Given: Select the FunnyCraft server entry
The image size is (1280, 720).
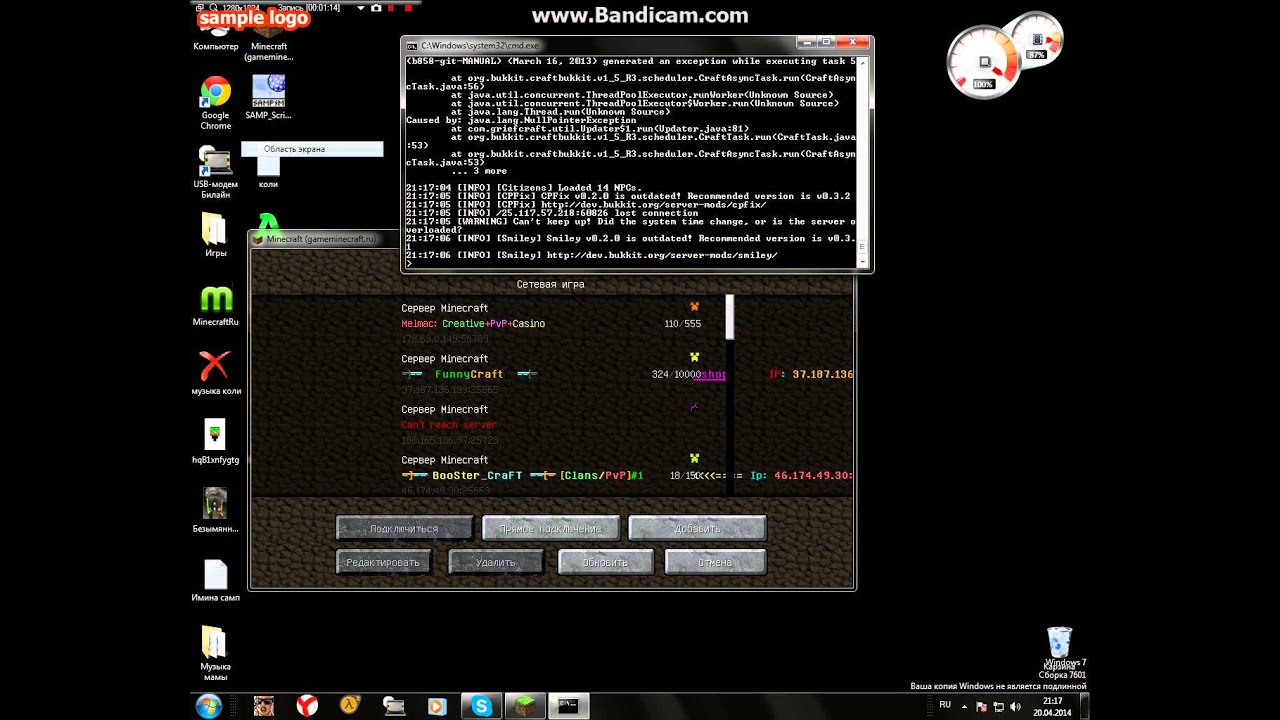Looking at the screenshot, I should point(551,374).
